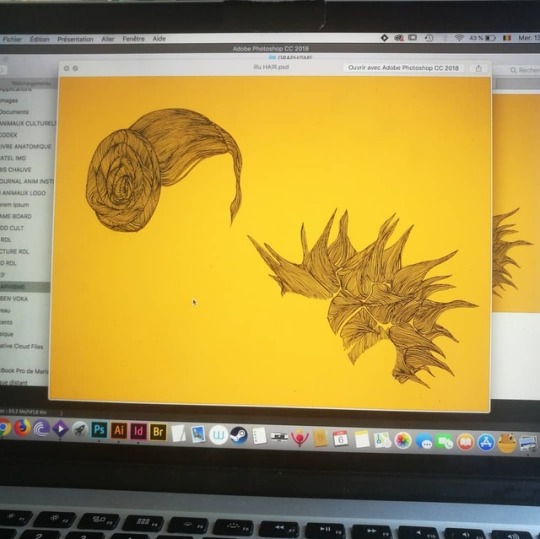Open the Aide menu

159,39
